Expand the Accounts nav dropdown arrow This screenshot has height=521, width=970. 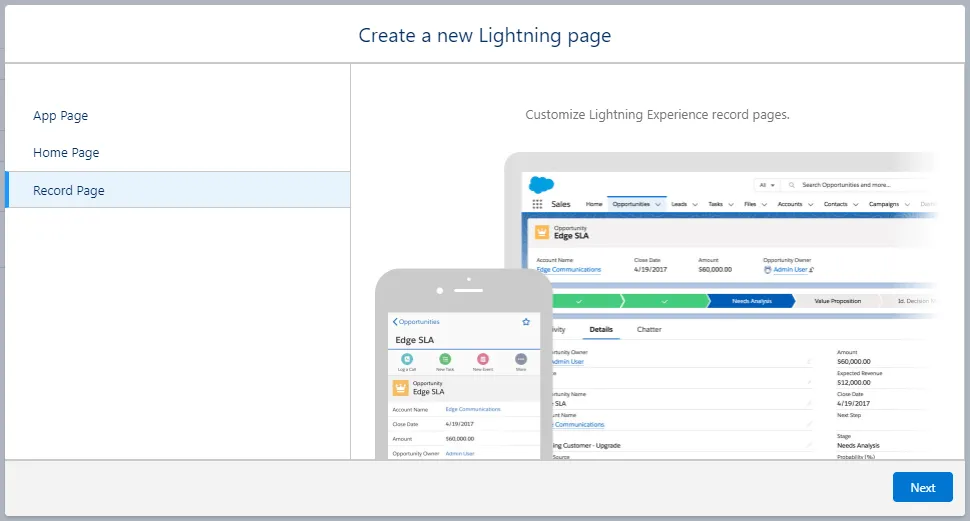coord(809,204)
